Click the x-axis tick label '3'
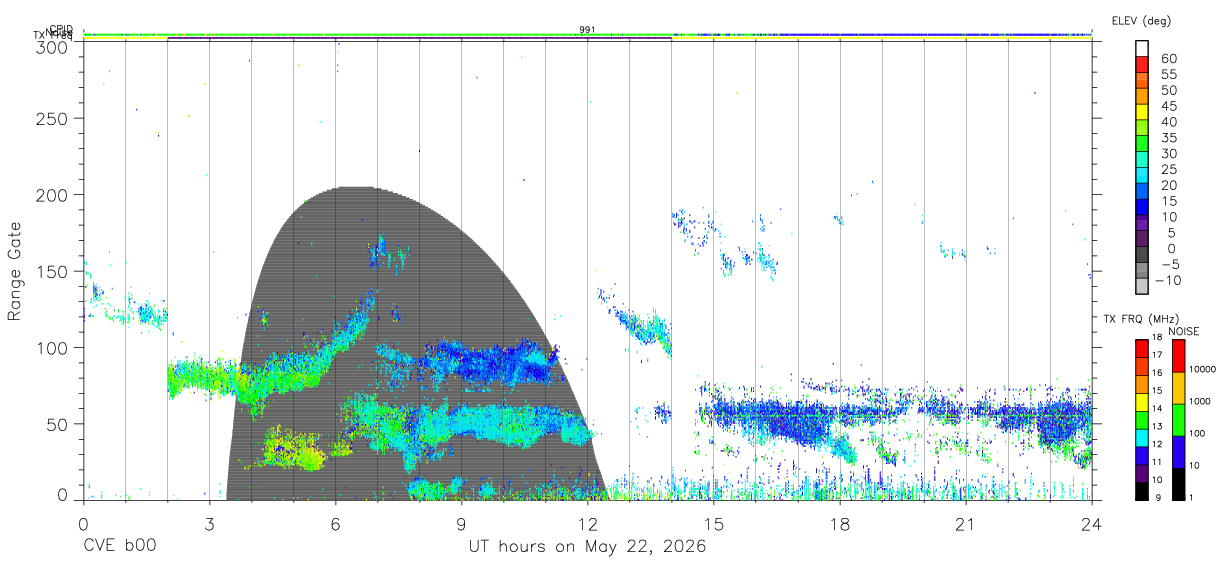 click(x=209, y=524)
